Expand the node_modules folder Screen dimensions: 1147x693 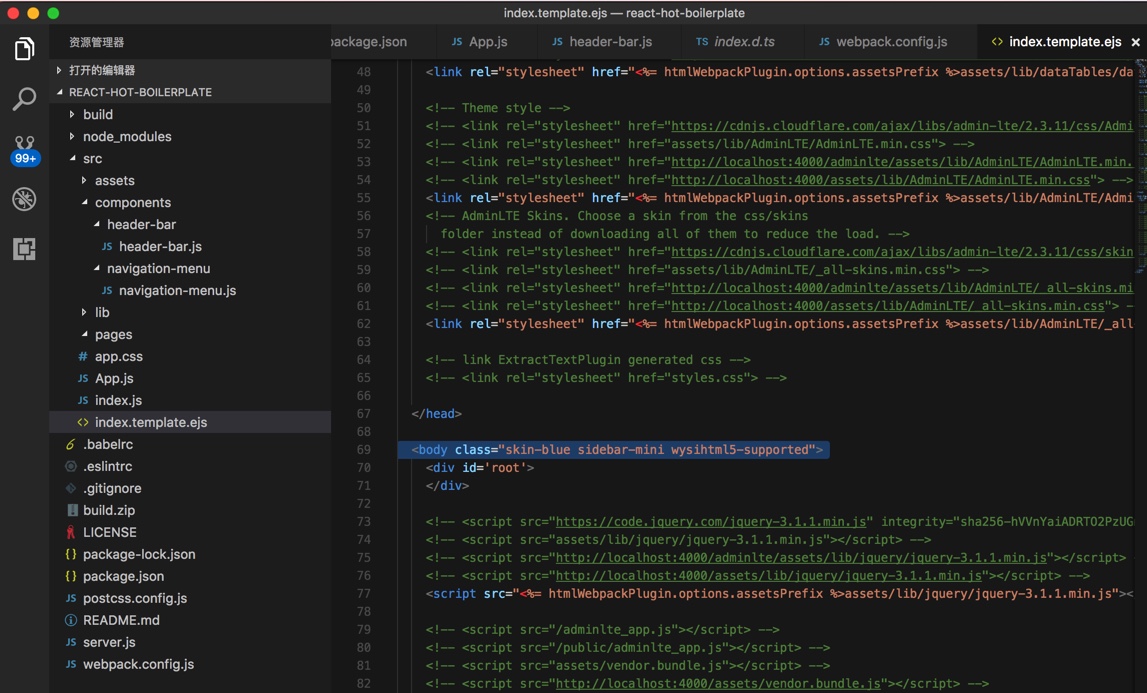pos(126,136)
